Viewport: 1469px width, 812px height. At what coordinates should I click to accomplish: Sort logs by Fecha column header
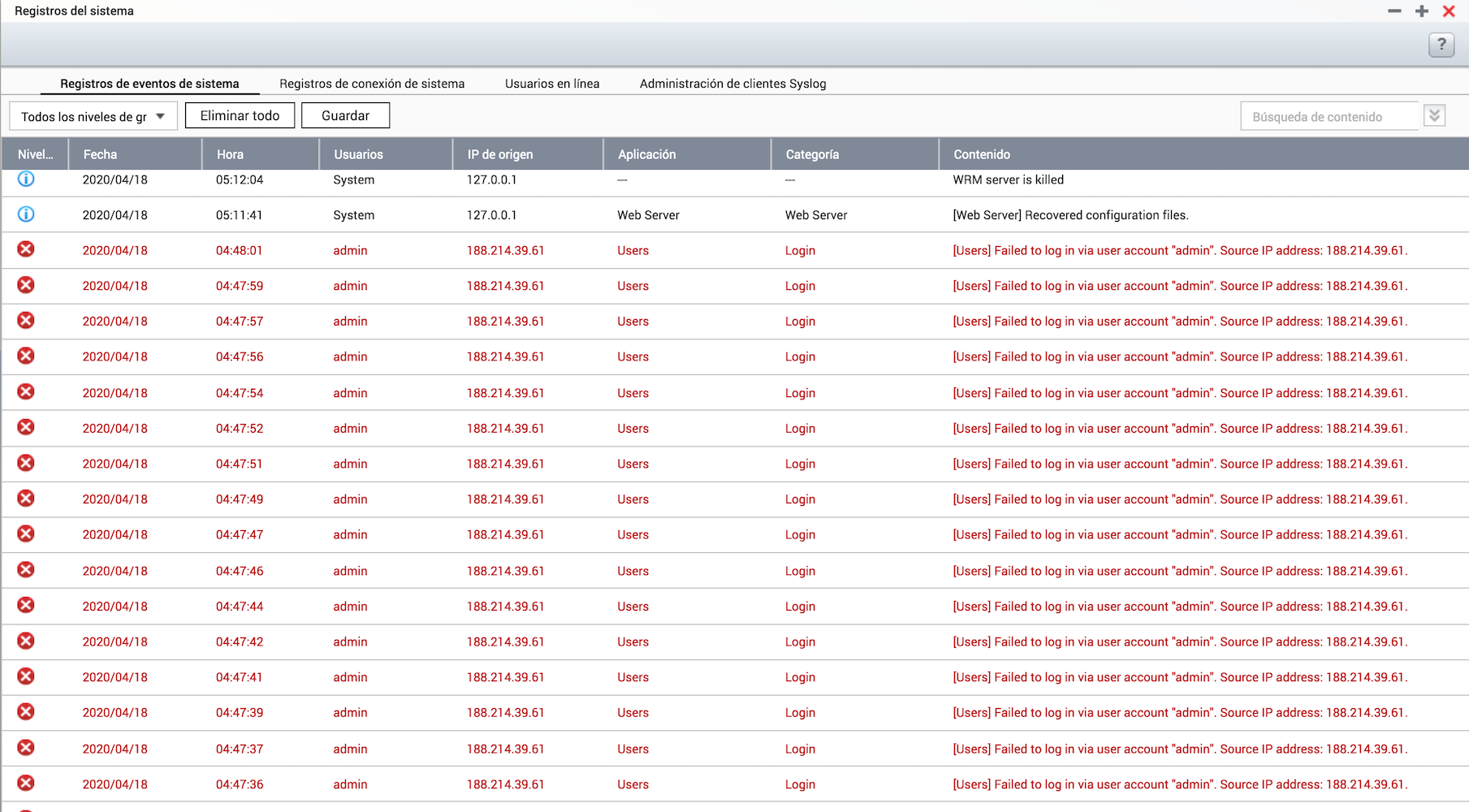[x=101, y=154]
